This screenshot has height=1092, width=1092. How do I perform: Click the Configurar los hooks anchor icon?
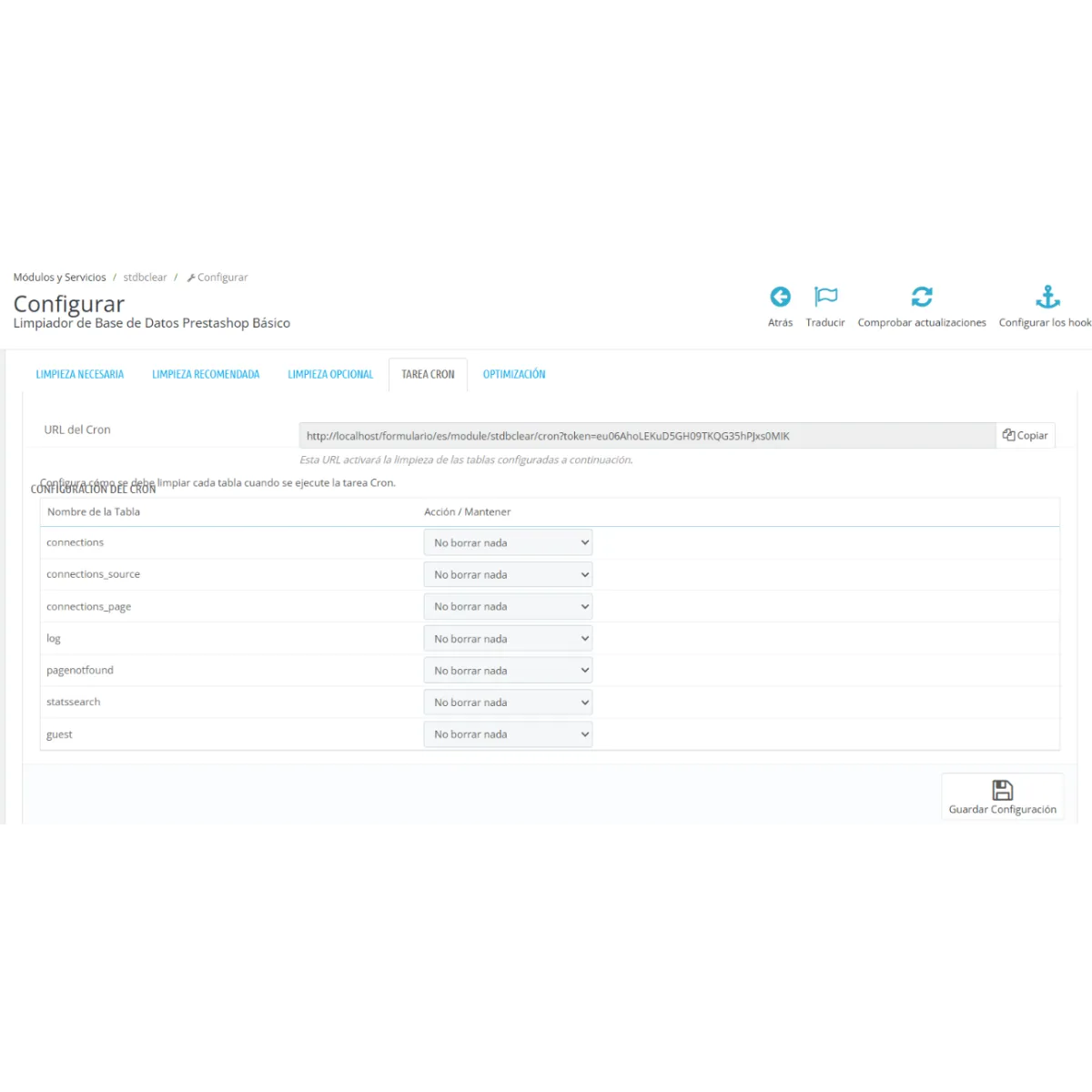pyautogui.click(x=1048, y=297)
